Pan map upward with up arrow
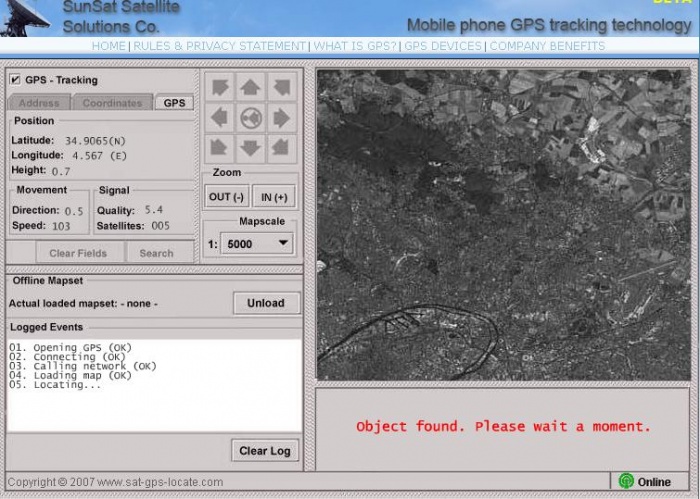The width and height of the screenshot is (700, 499). pos(250,87)
